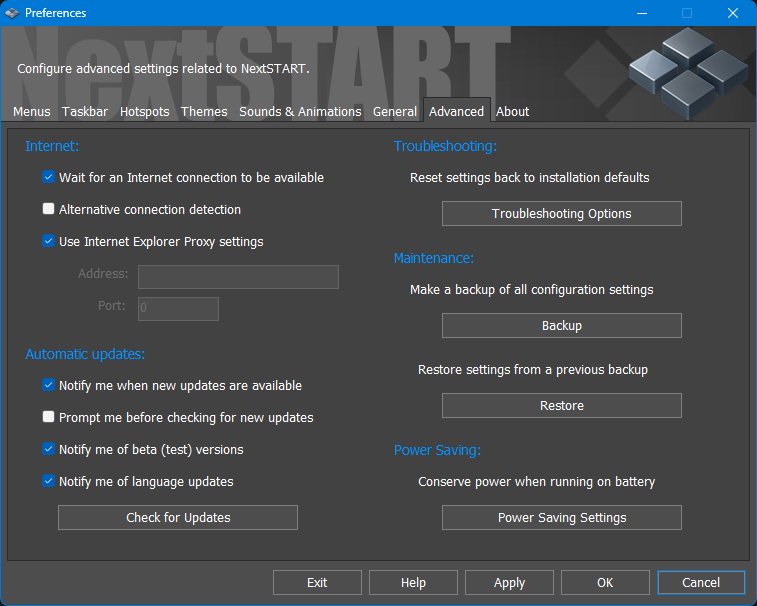Uncheck Wait for an Internet connection checkbox
This screenshot has width=757, height=606.
click(48, 177)
